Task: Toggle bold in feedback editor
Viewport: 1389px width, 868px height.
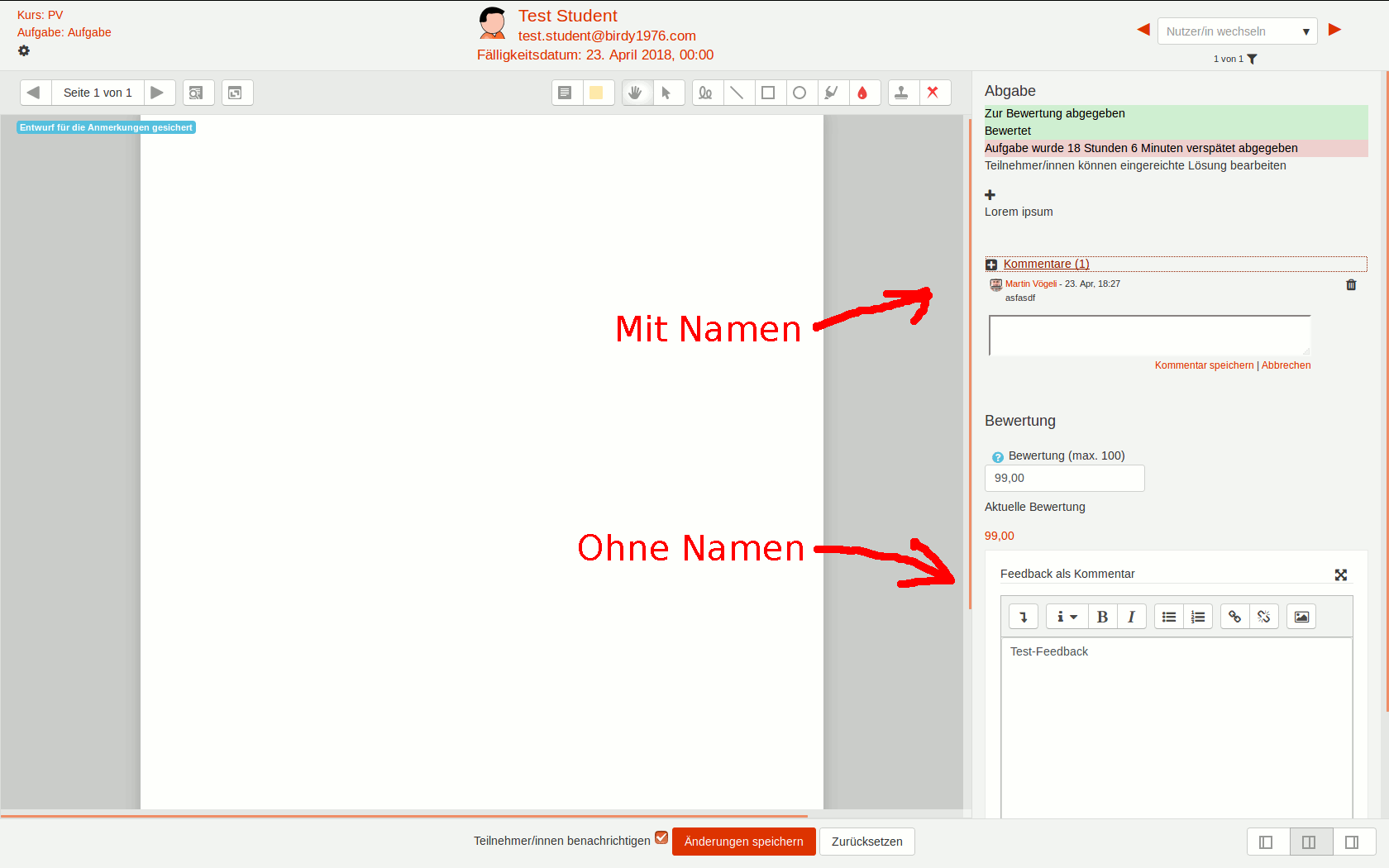Action: pos(1102,617)
